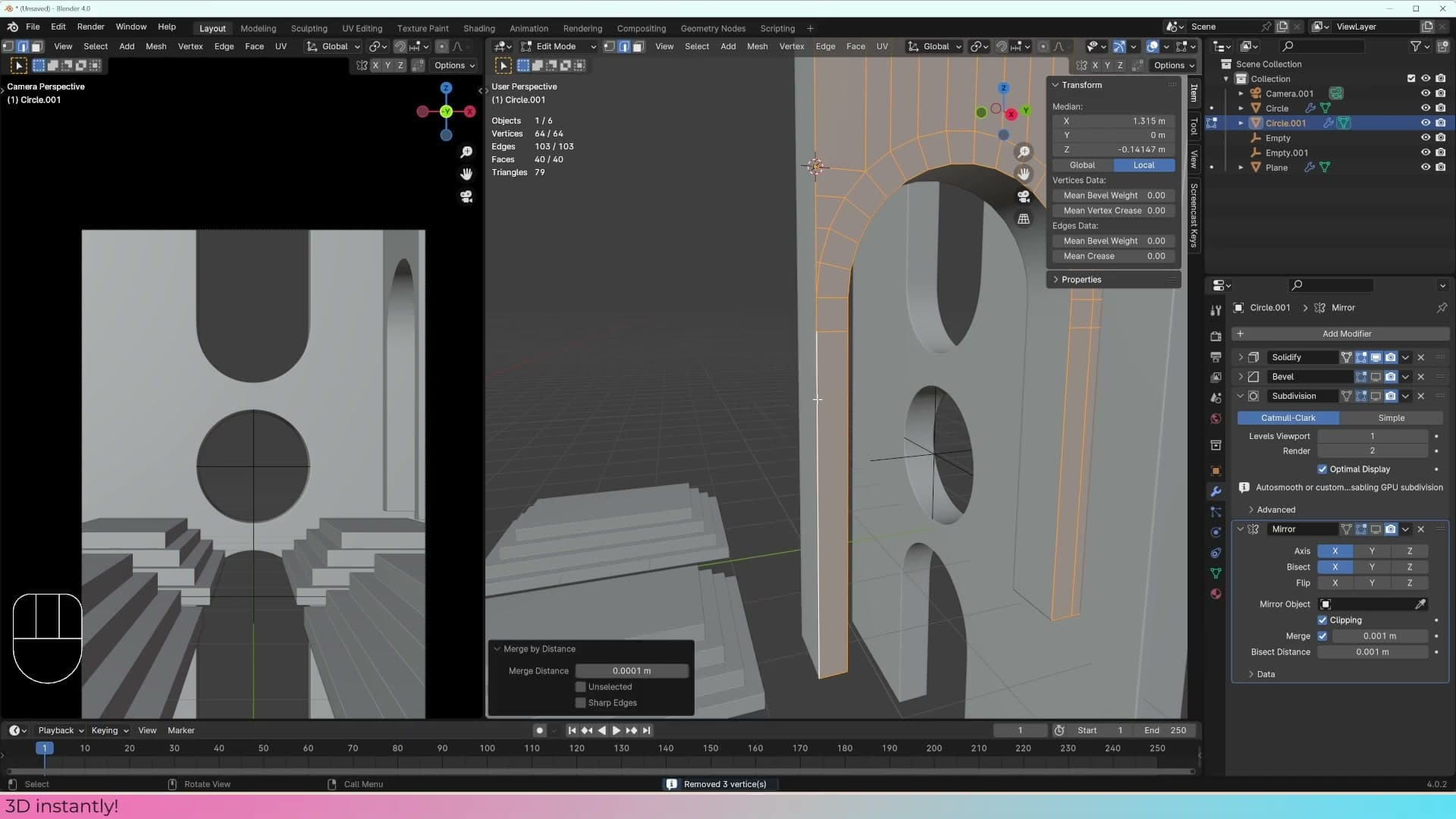Collapse Subdivision modifier panel
This screenshot has width=1456, height=819.
(1241, 396)
